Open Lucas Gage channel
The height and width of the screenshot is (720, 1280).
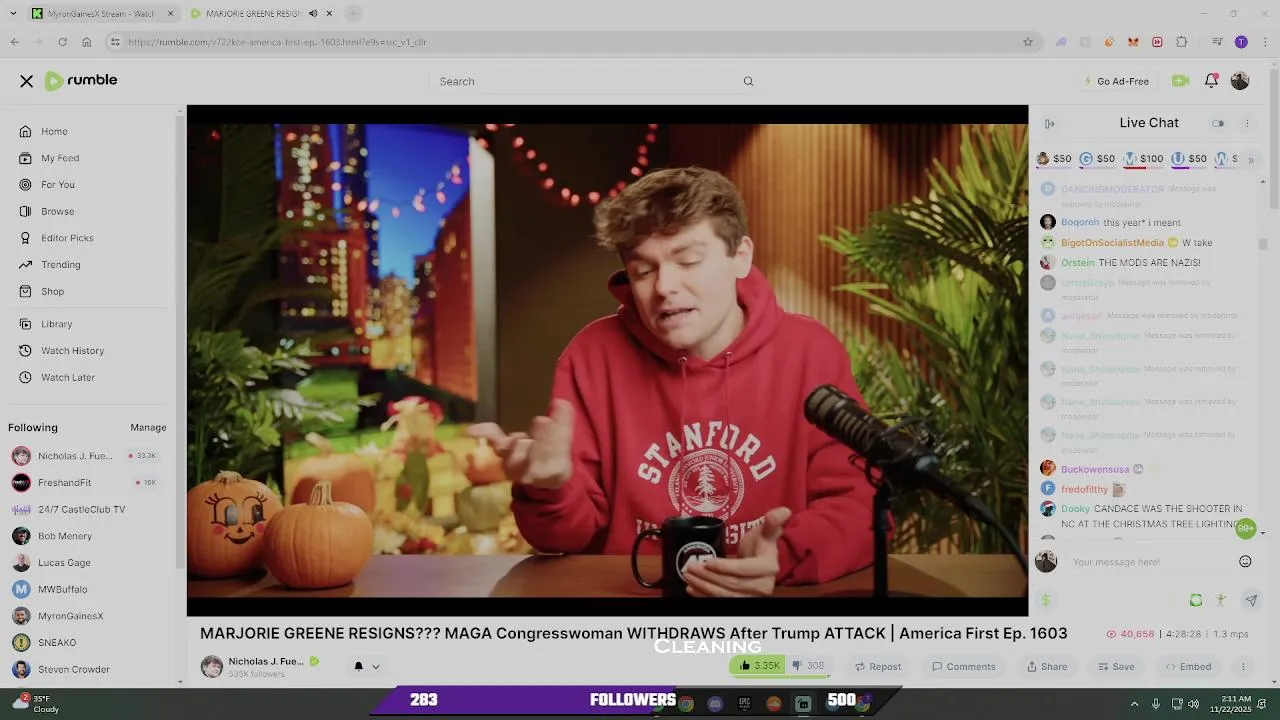(64, 563)
